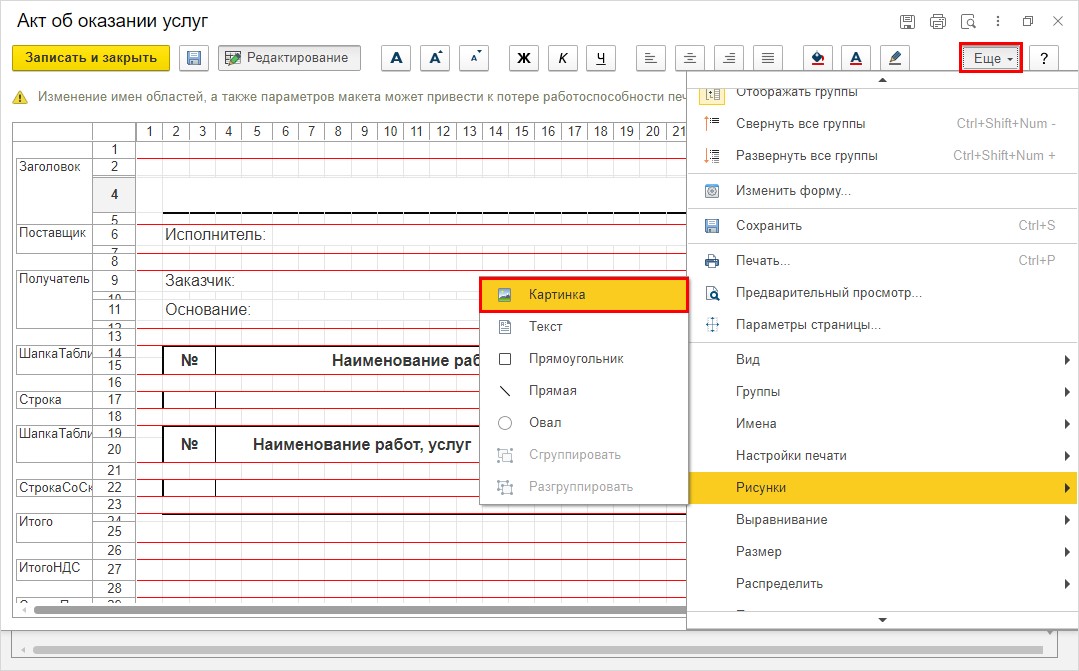Screen dimensions: 1079x671
Task: Center text alignment in toolbar
Action: [690, 58]
